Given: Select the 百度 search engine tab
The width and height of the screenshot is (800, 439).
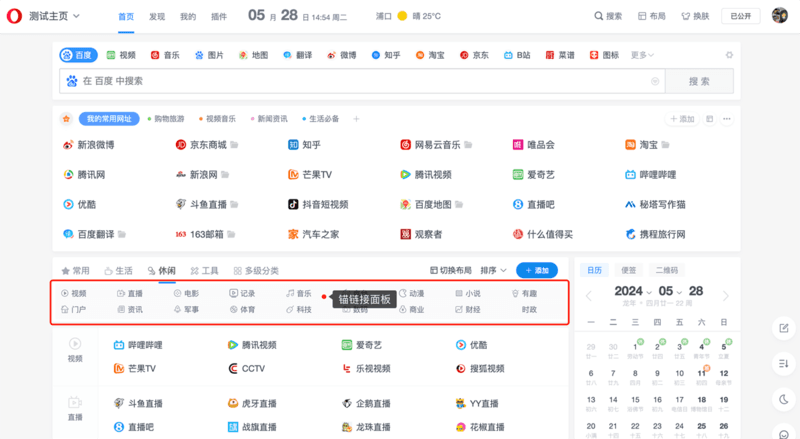Looking at the screenshot, I should click(x=79, y=55).
